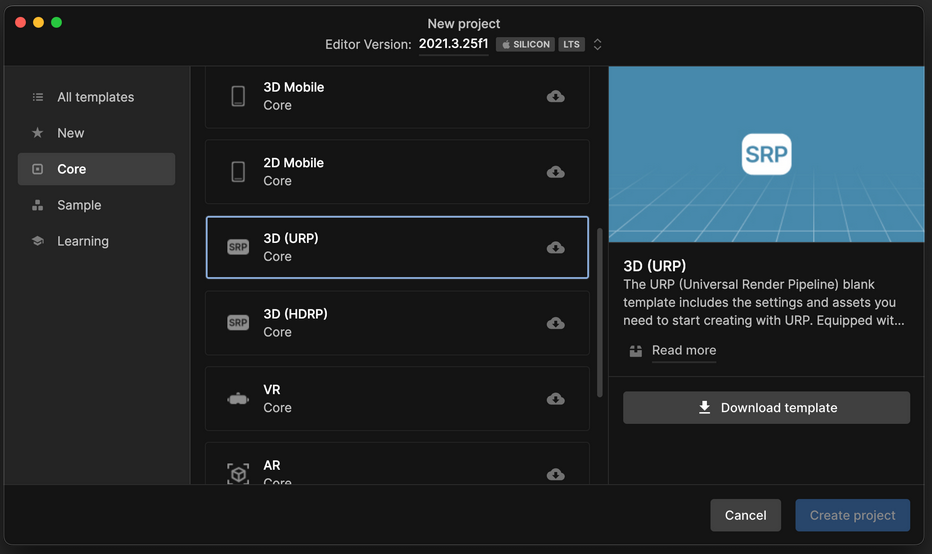Image resolution: width=932 pixels, height=554 pixels.
Task: Click the LTS badge
Action: point(571,45)
